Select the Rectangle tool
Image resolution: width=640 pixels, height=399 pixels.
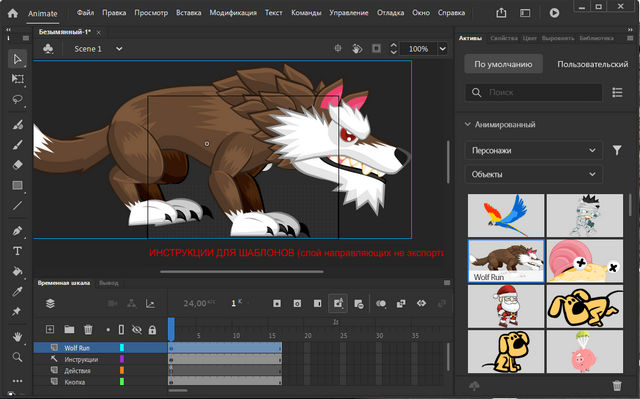tap(17, 185)
